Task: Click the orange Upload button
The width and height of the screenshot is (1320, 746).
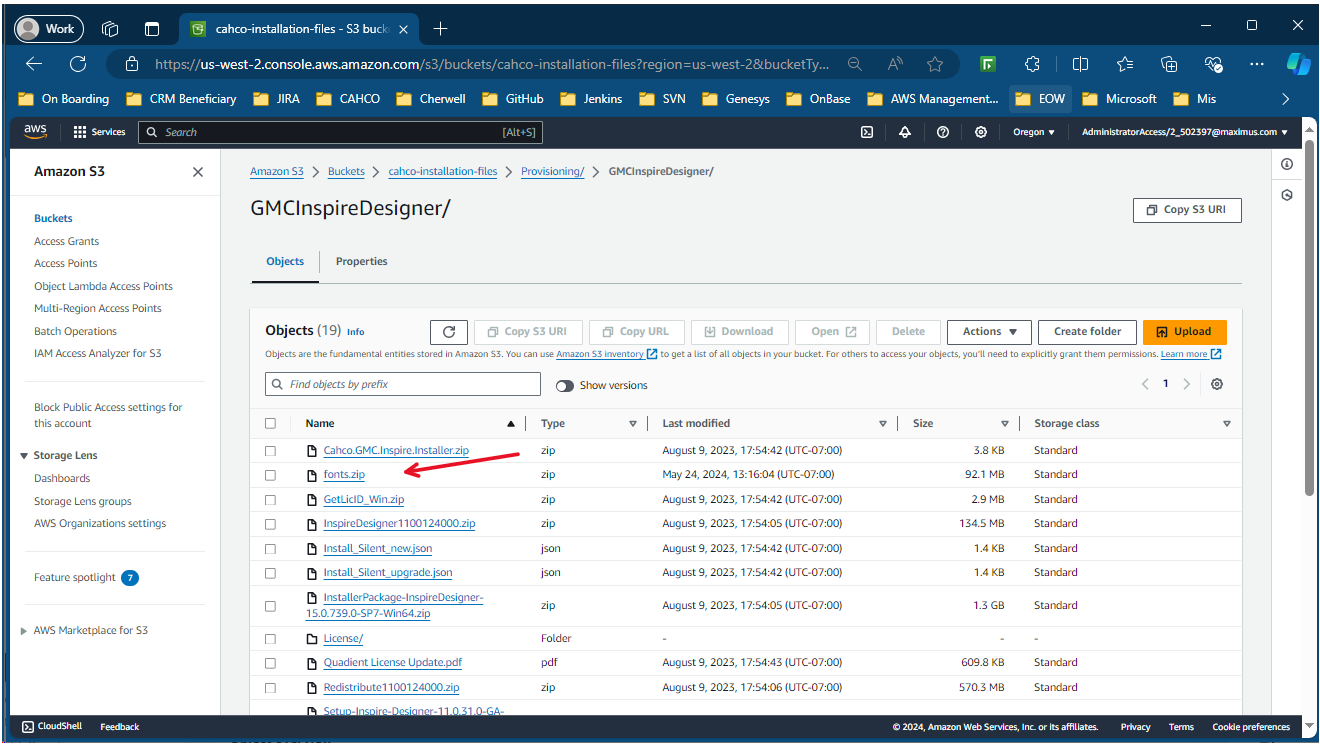Action: (1184, 332)
